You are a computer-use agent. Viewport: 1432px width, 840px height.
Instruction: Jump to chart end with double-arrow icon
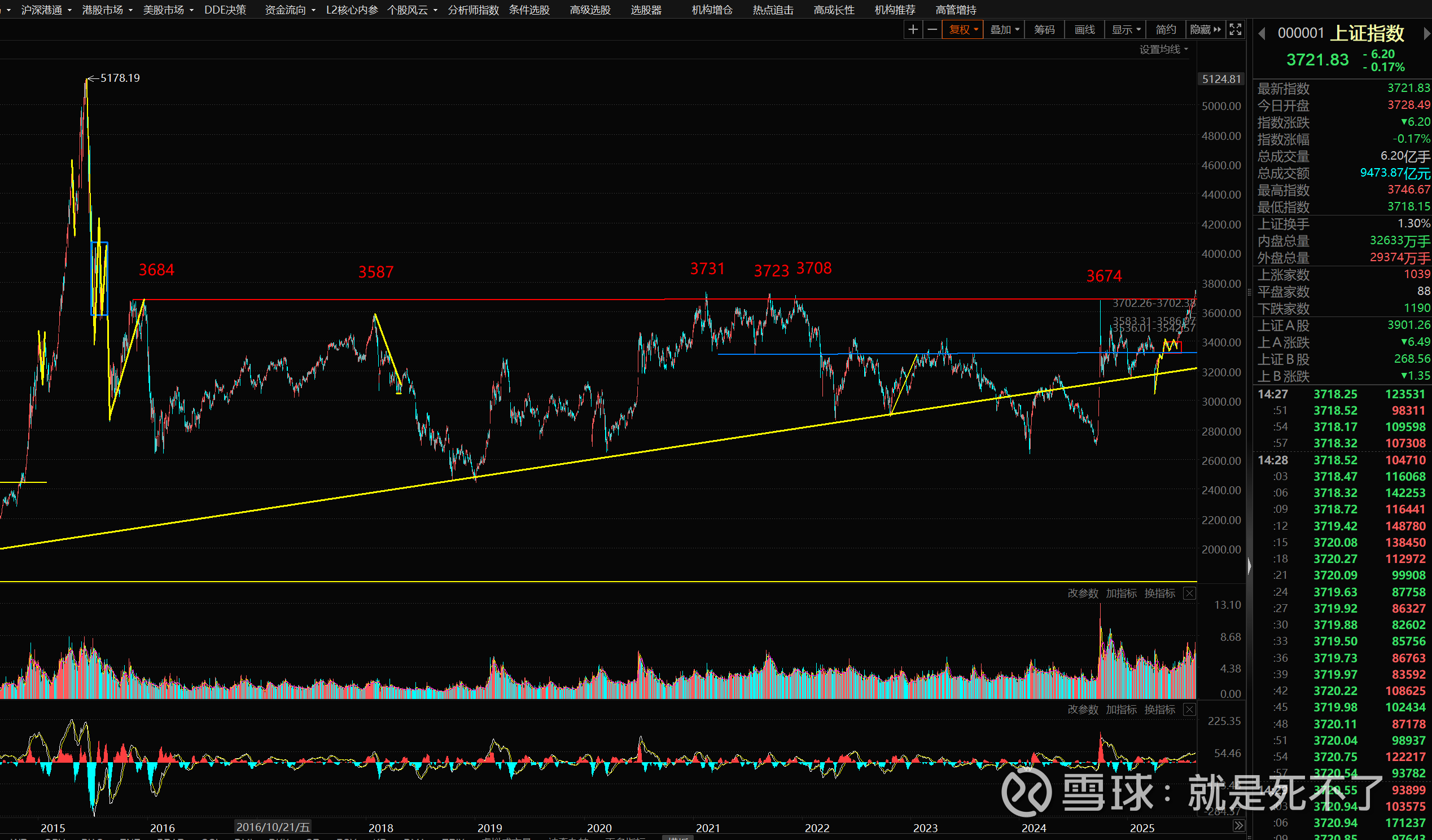[1239, 826]
